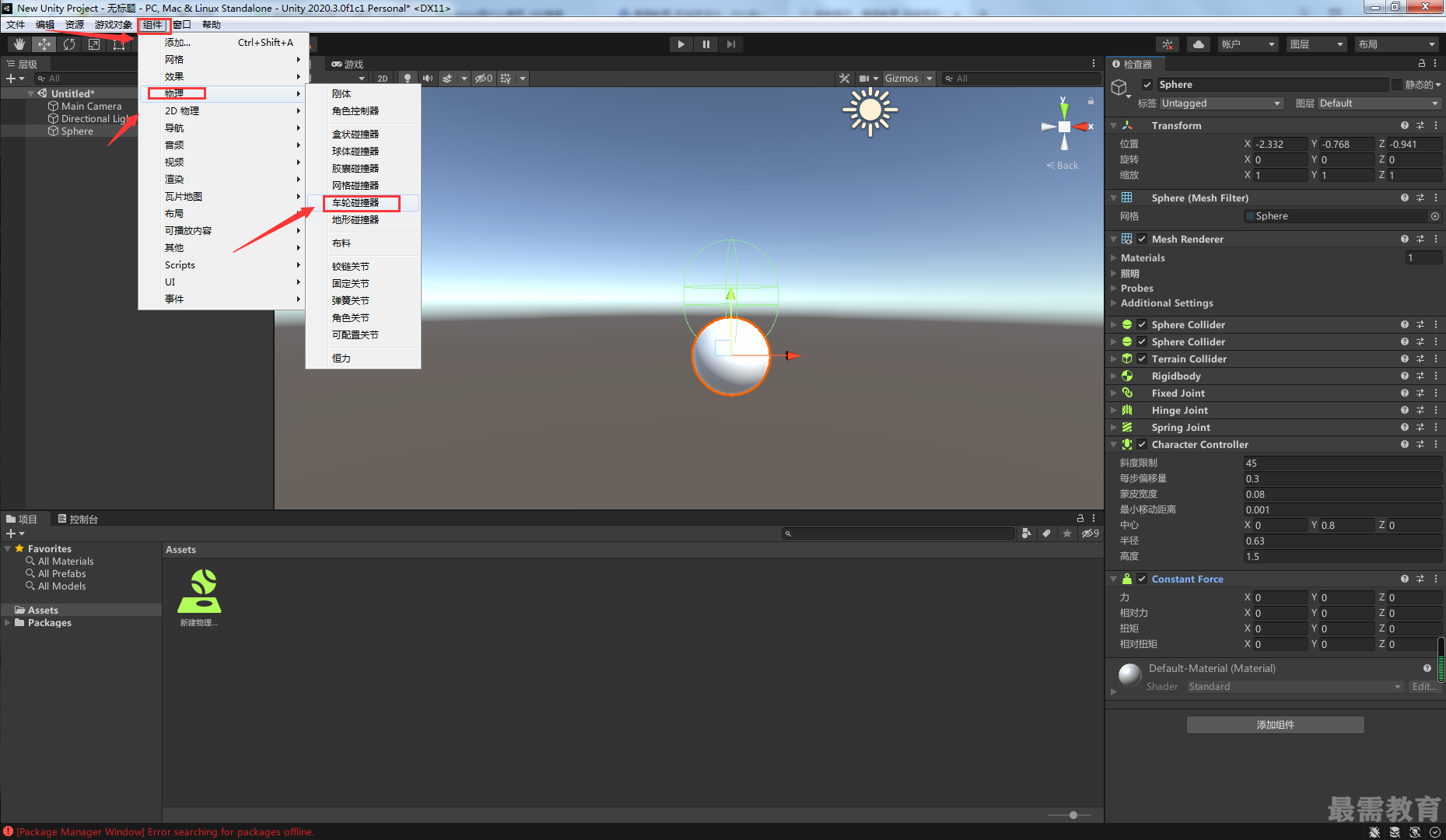The height and width of the screenshot is (840, 1446).
Task: Open the editor layout dropdown
Action: (1396, 44)
